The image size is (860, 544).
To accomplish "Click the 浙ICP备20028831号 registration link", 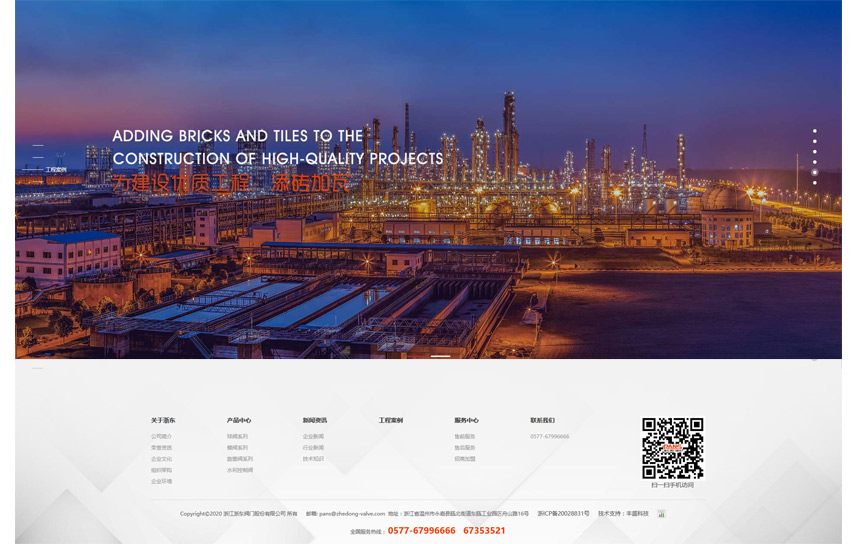I will pos(563,513).
